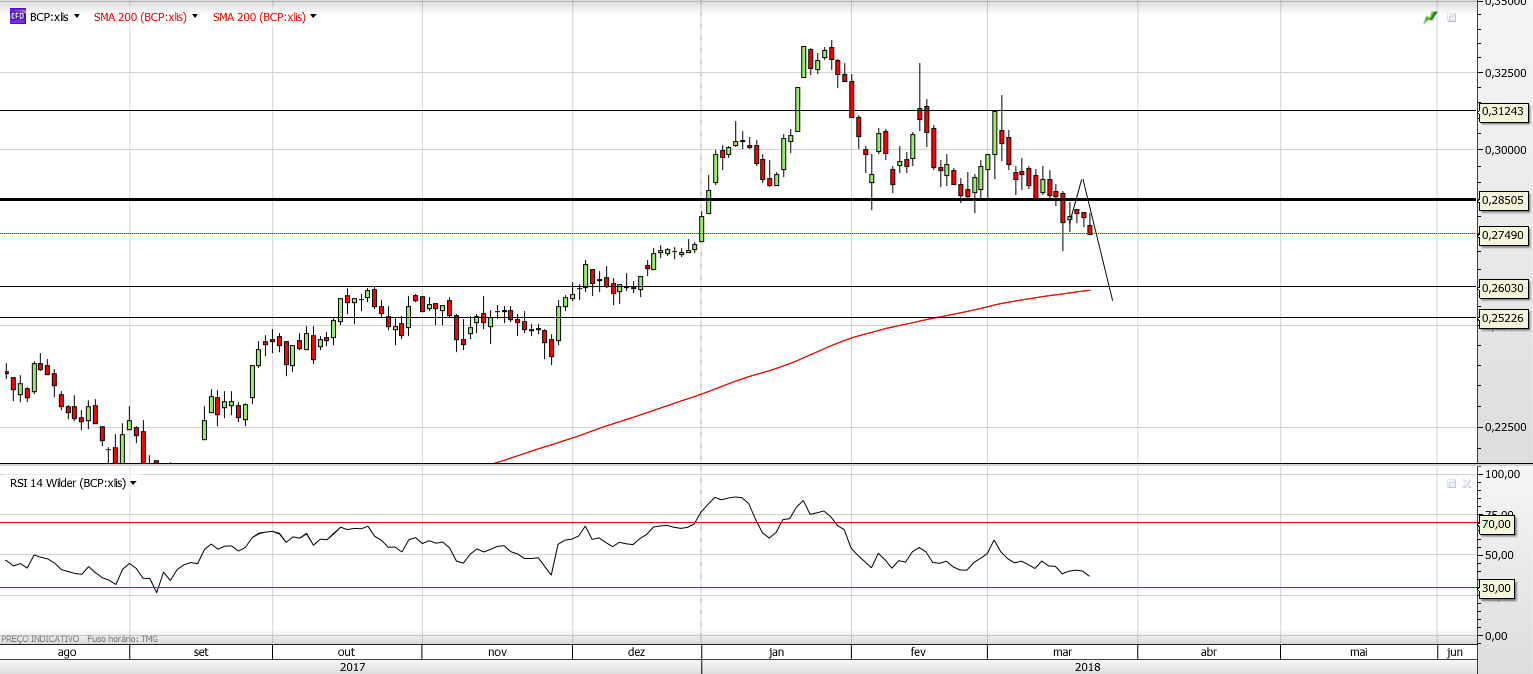
Task: Close the RSI indicator panel
Action: tap(1467, 483)
